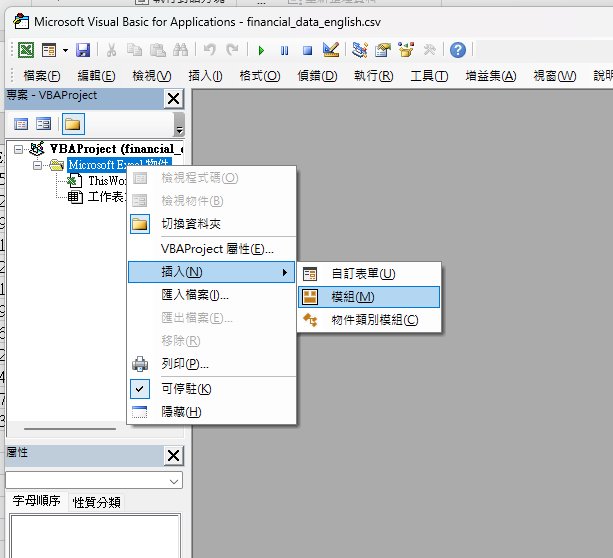
Task: Open the 執行(R) menu
Action: click(373, 75)
